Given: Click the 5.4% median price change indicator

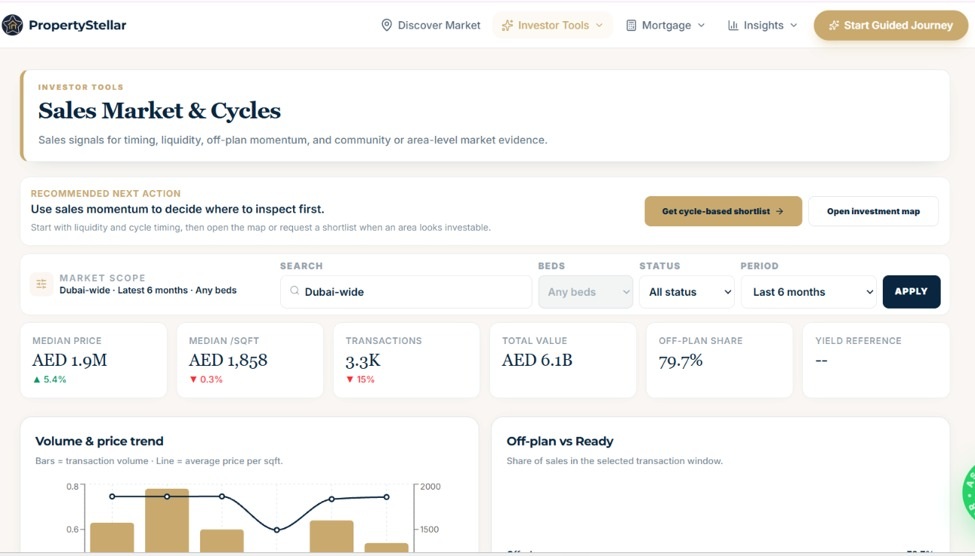Looking at the screenshot, I should pos(50,379).
